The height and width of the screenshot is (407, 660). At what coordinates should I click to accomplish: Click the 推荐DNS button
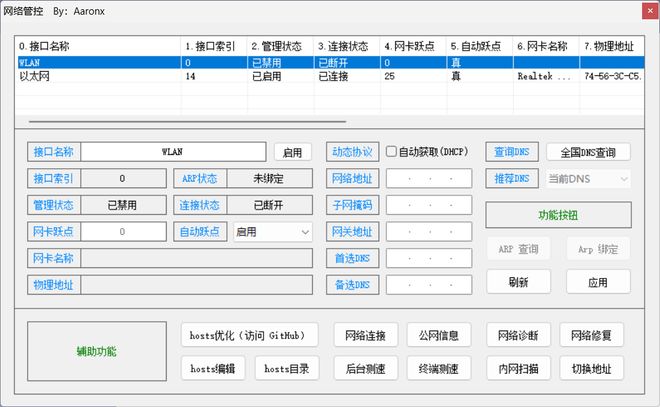[x=511, y=178]
